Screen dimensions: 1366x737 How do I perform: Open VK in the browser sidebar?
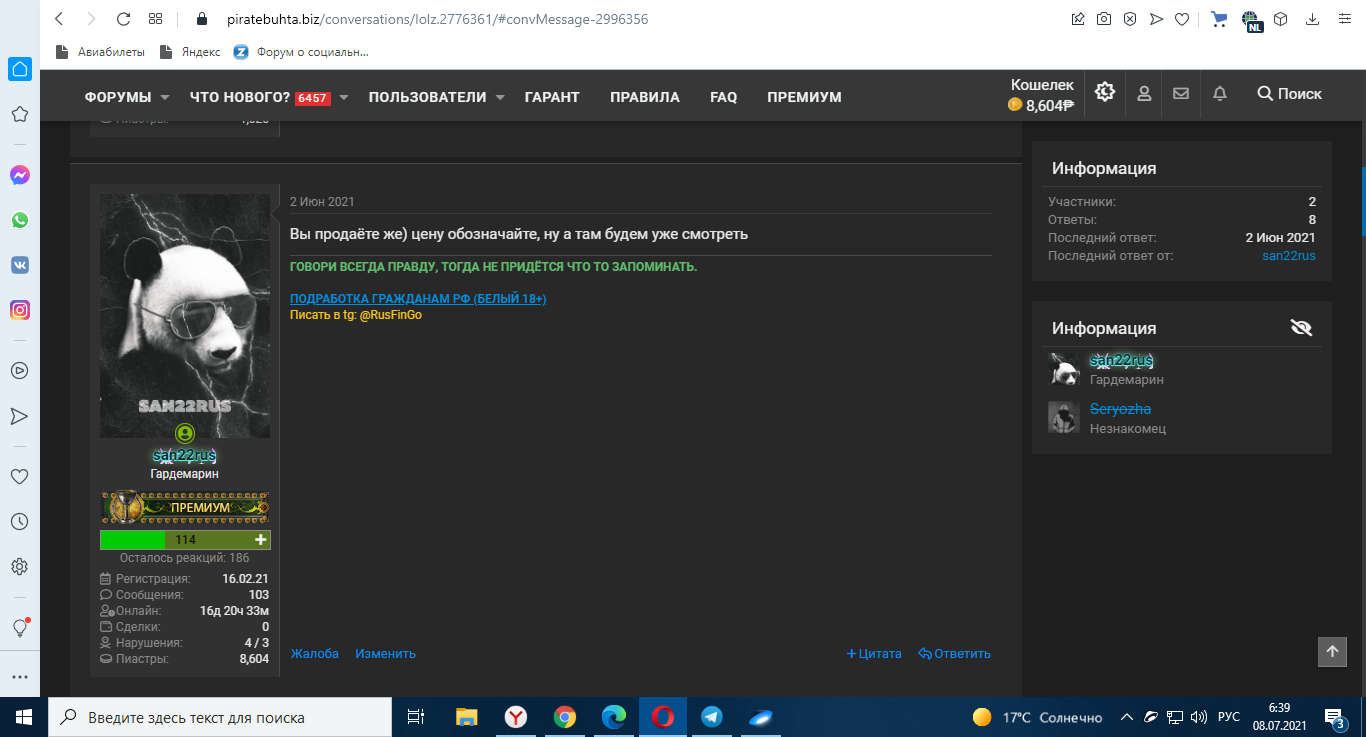19,265
